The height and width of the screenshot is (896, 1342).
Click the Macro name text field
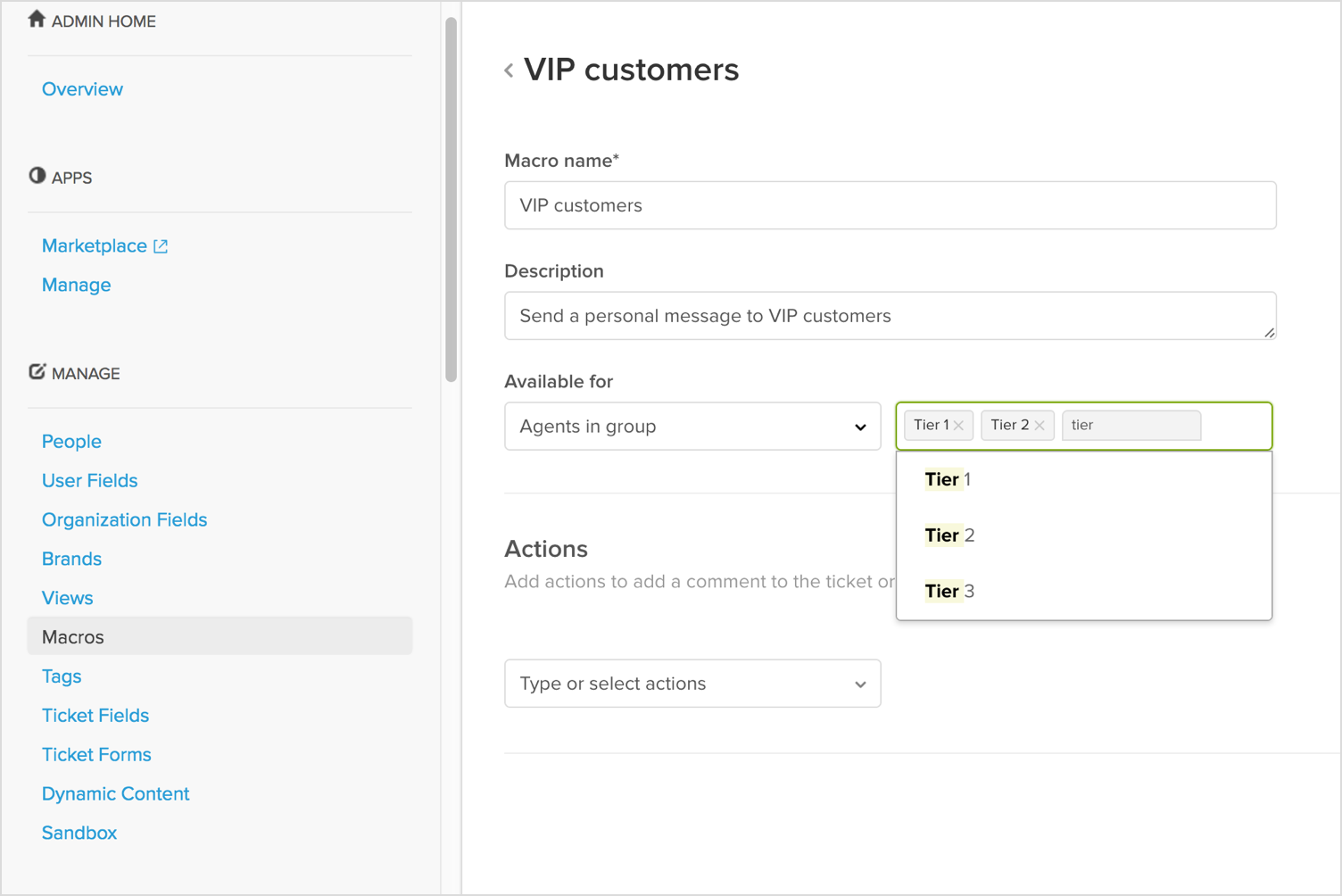click(890, 205)
